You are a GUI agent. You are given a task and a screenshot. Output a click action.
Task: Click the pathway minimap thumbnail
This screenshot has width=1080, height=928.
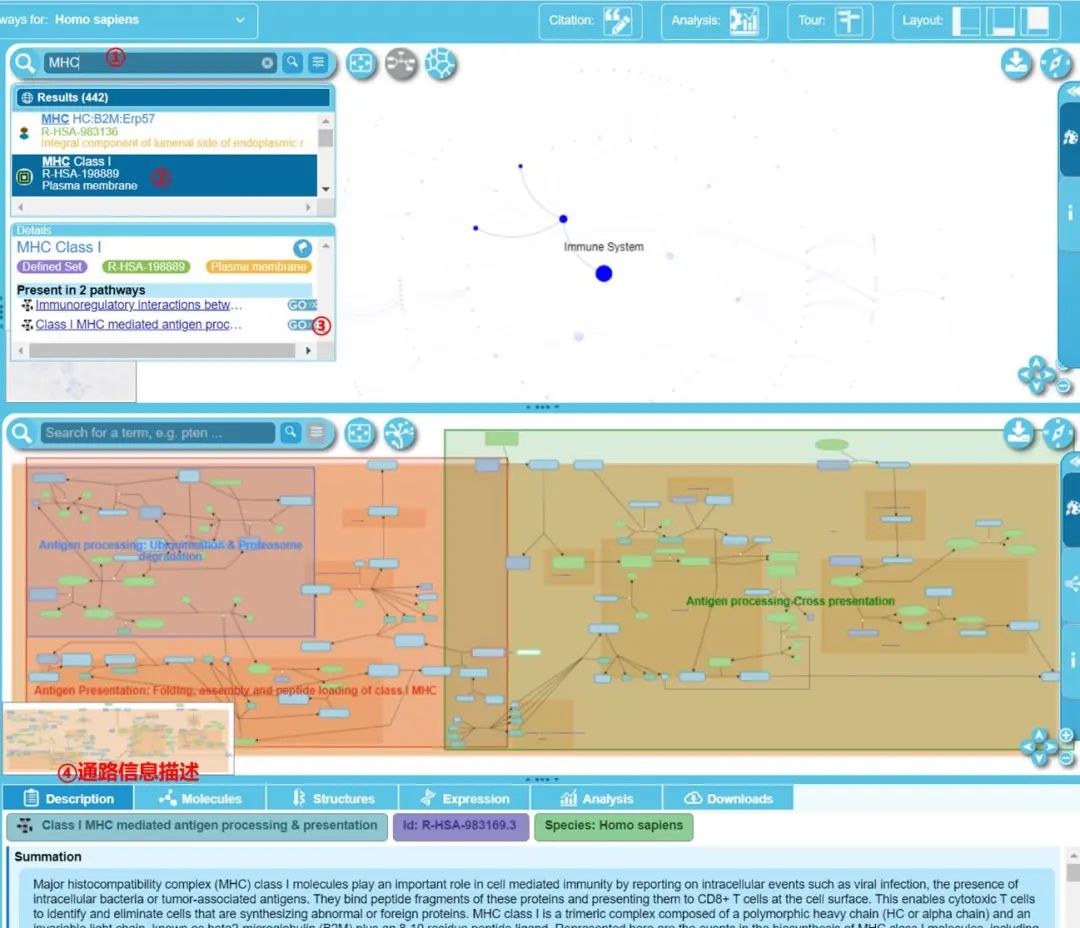coord(118,738)
